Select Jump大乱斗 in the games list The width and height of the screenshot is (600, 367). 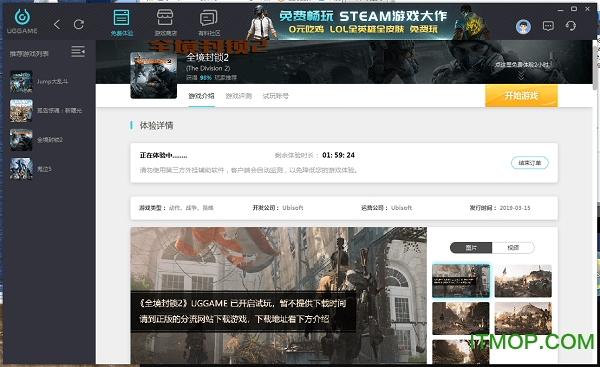[49, 82]
